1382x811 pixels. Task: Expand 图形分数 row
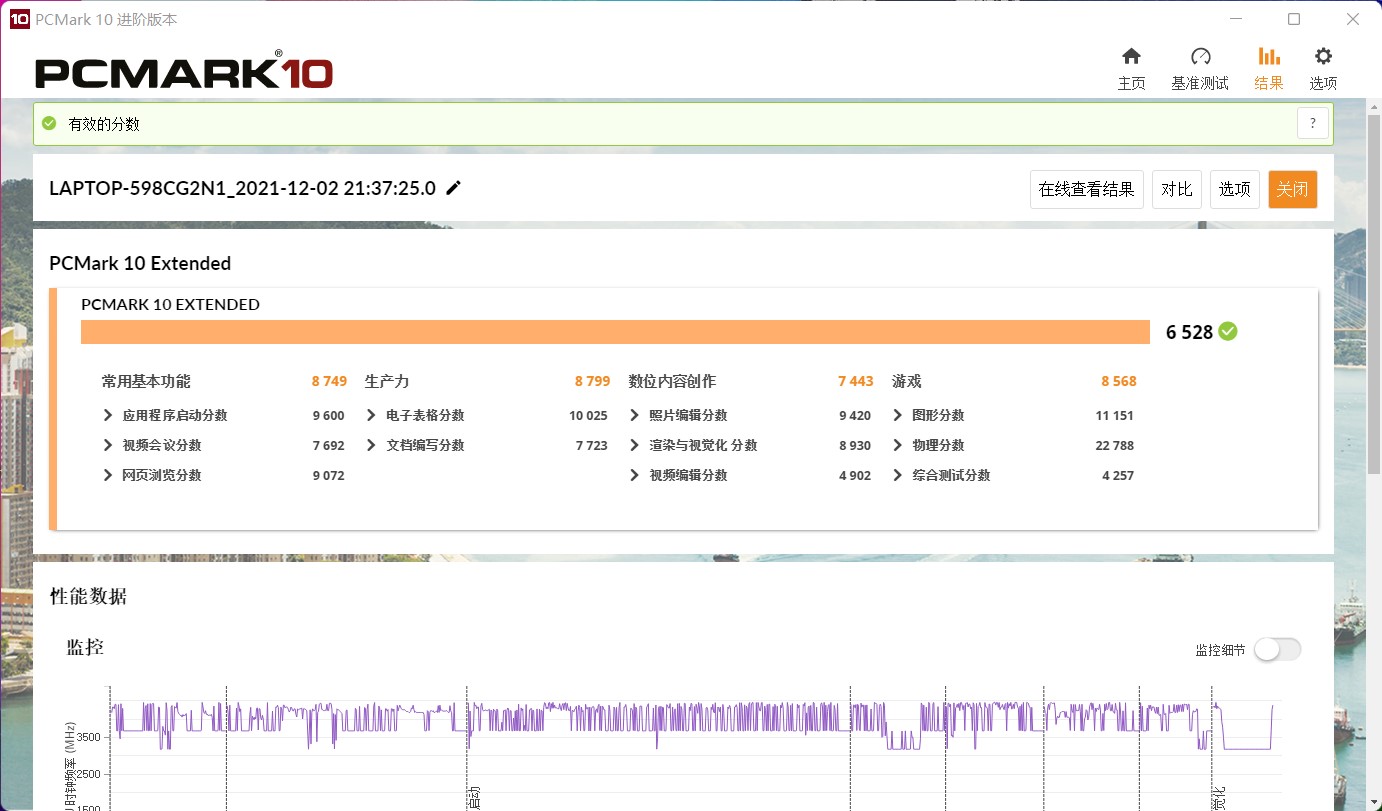pos(897,415)
